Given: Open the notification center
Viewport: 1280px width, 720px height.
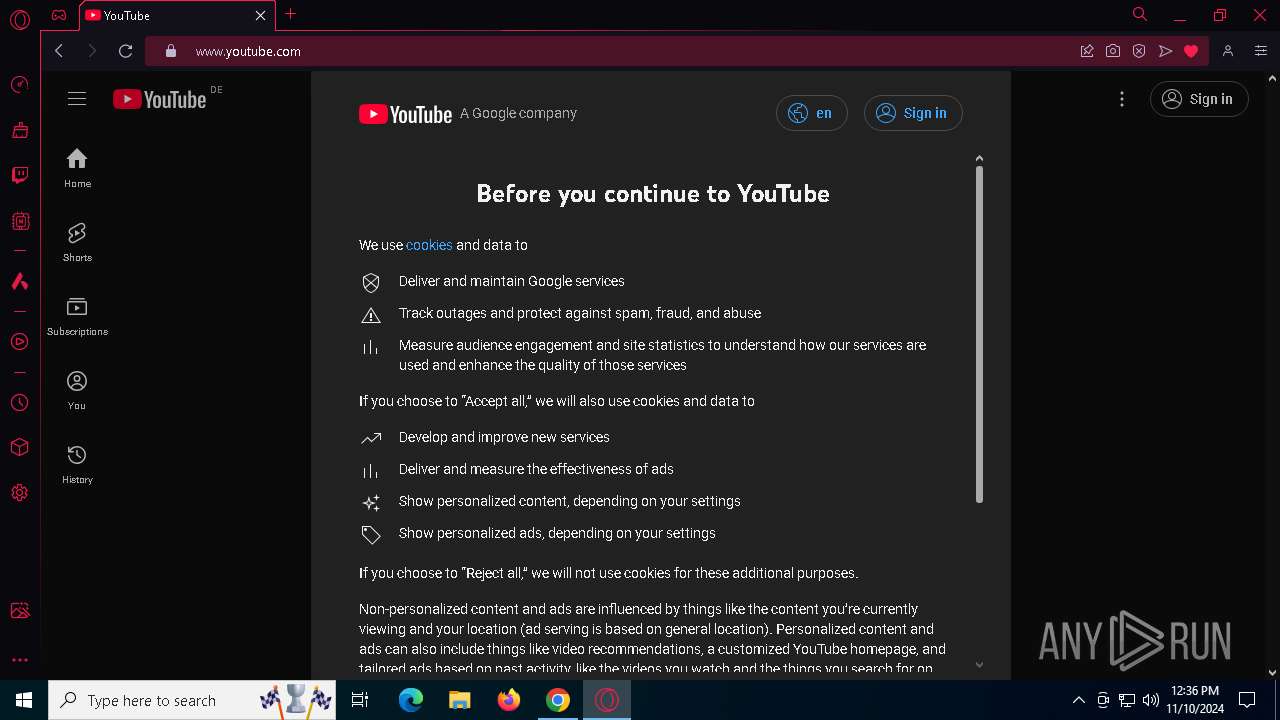Looking at the screenshot, I should [x=1247, y=700].
